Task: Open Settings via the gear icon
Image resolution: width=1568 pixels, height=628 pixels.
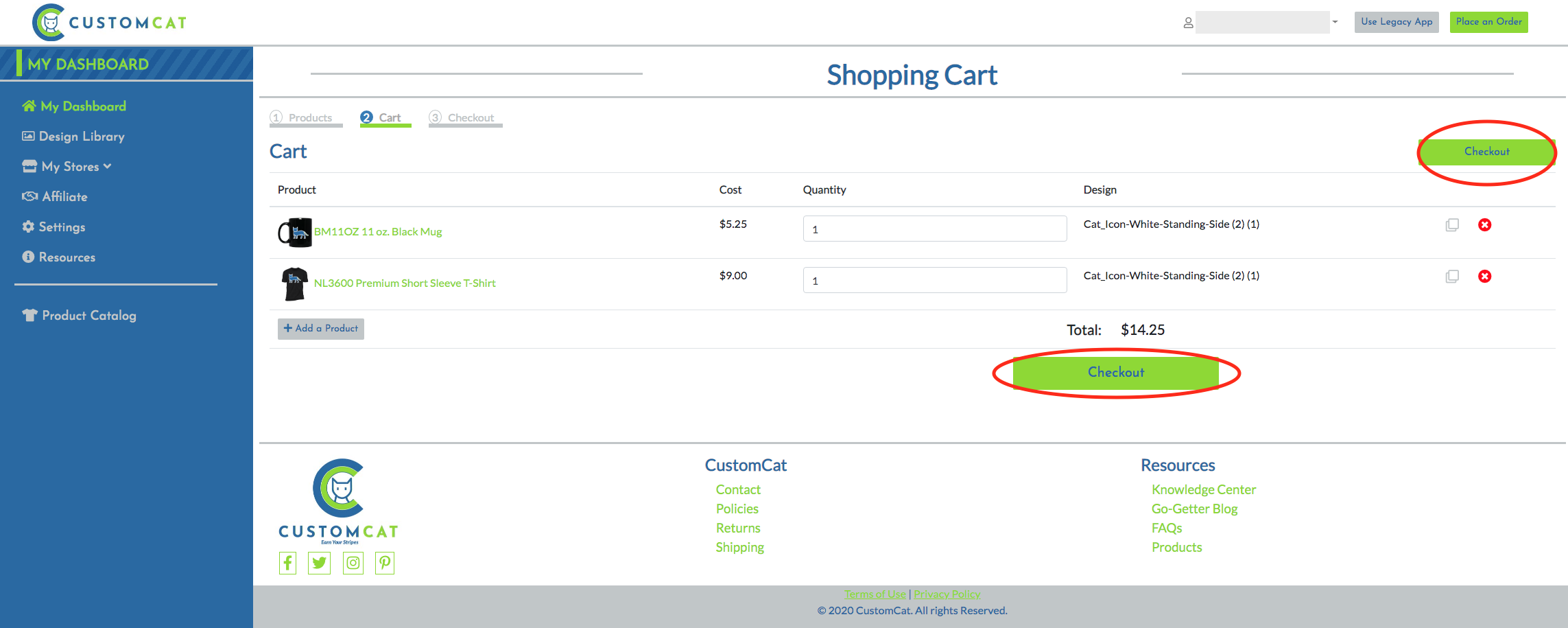Action: [28, 227]
